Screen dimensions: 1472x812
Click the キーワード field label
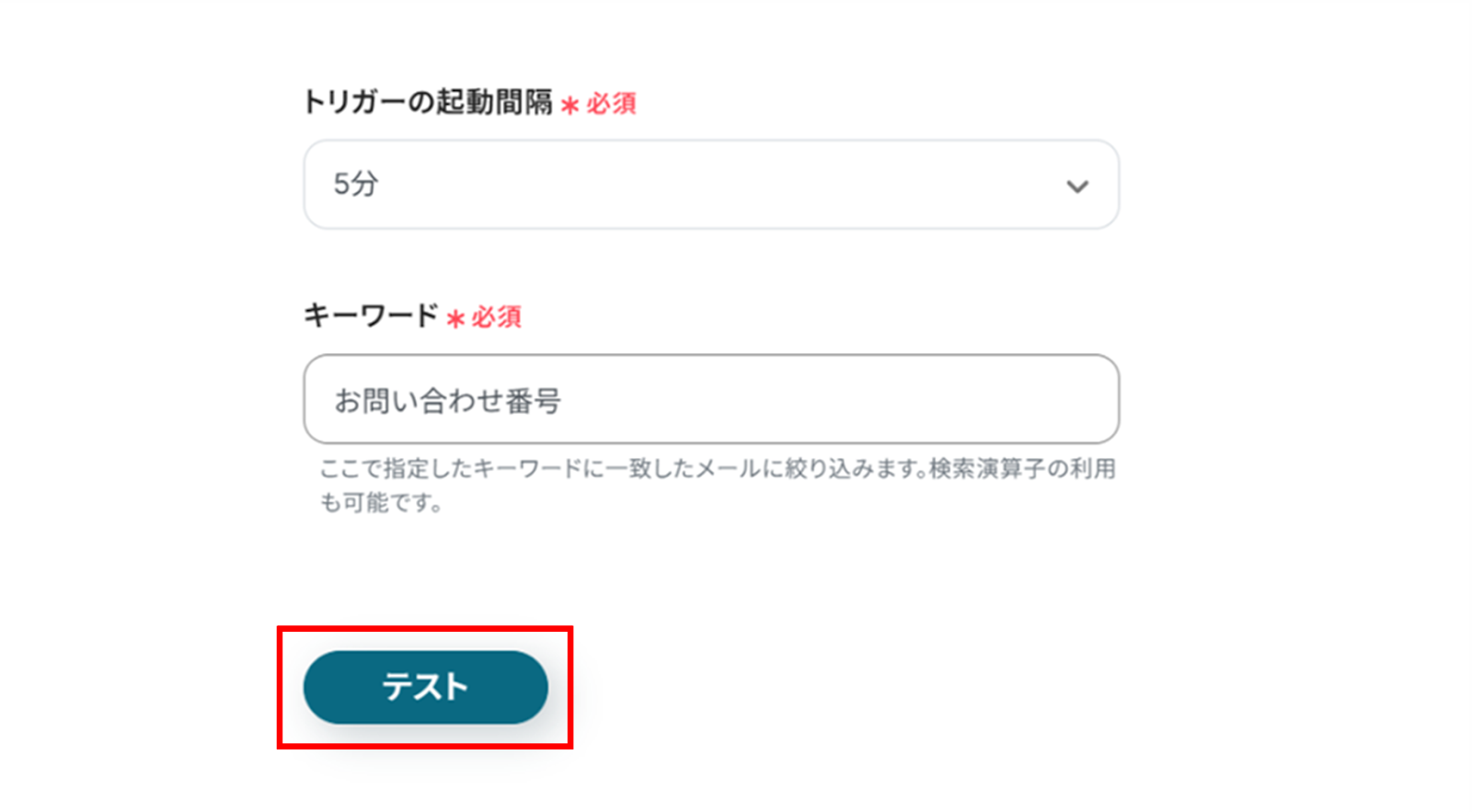[372, 316]
